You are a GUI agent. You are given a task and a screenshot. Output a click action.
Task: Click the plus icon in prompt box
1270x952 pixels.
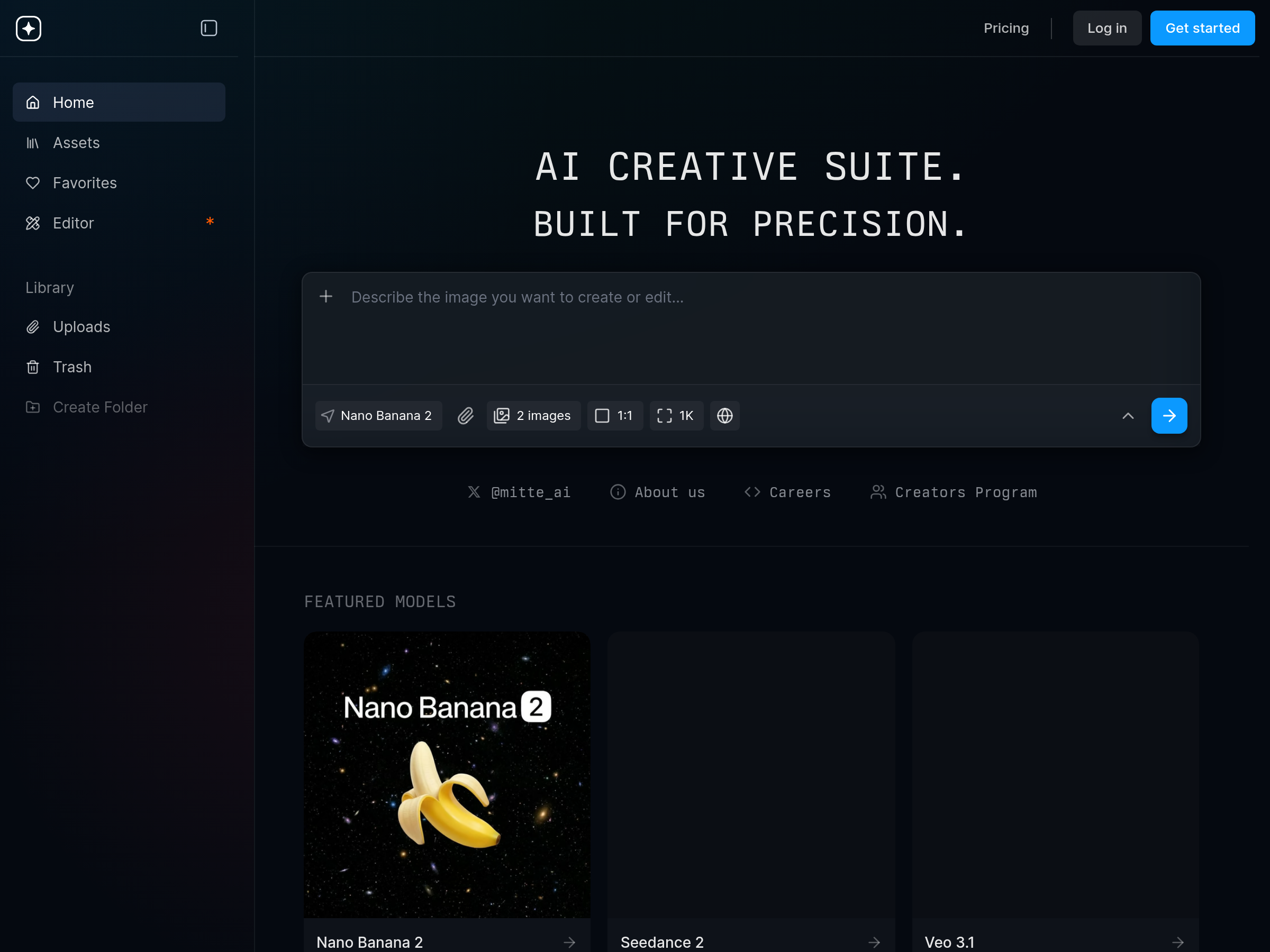(326, 297)
